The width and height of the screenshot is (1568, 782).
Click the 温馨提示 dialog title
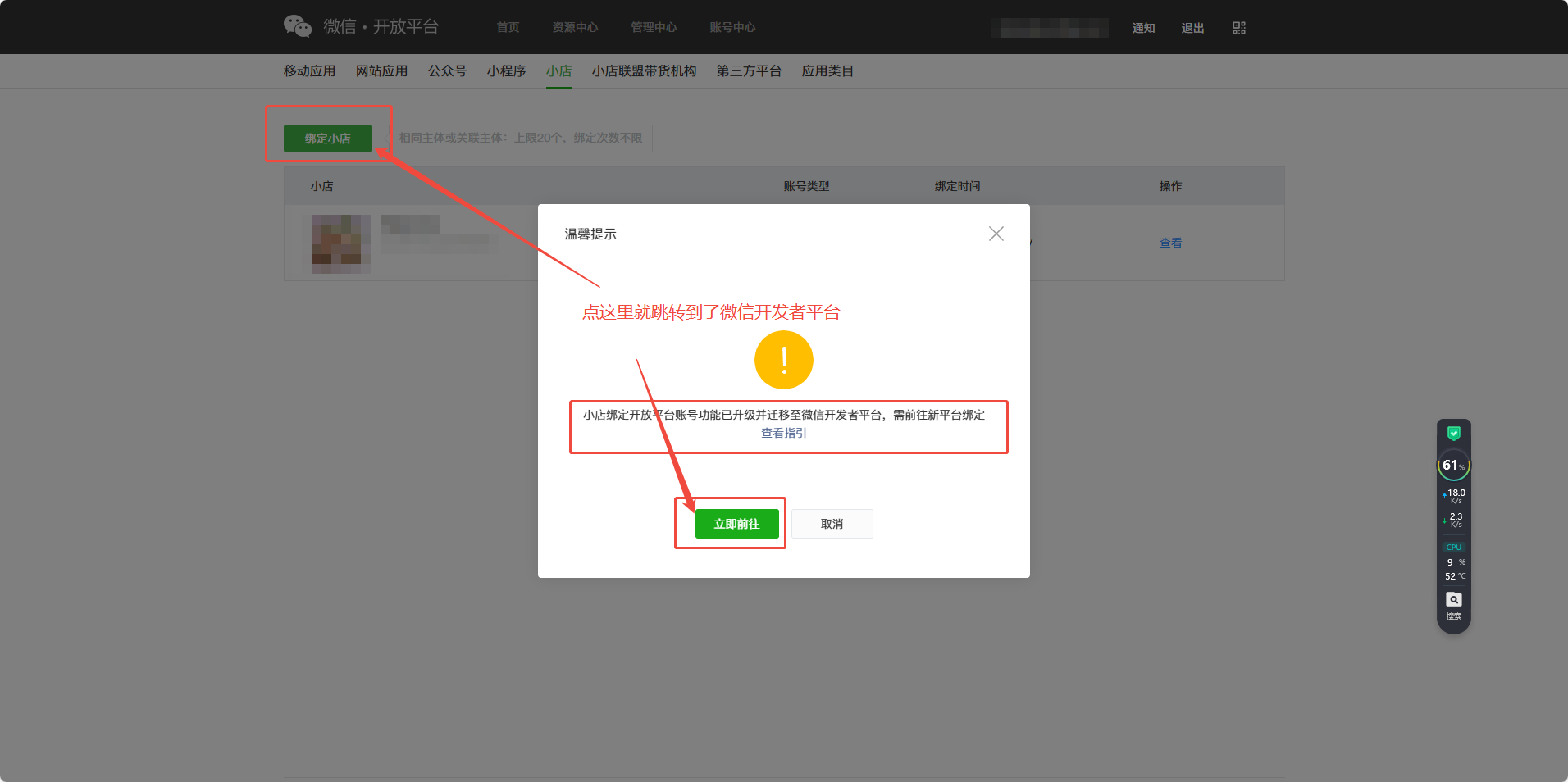(x=590, y=234)
